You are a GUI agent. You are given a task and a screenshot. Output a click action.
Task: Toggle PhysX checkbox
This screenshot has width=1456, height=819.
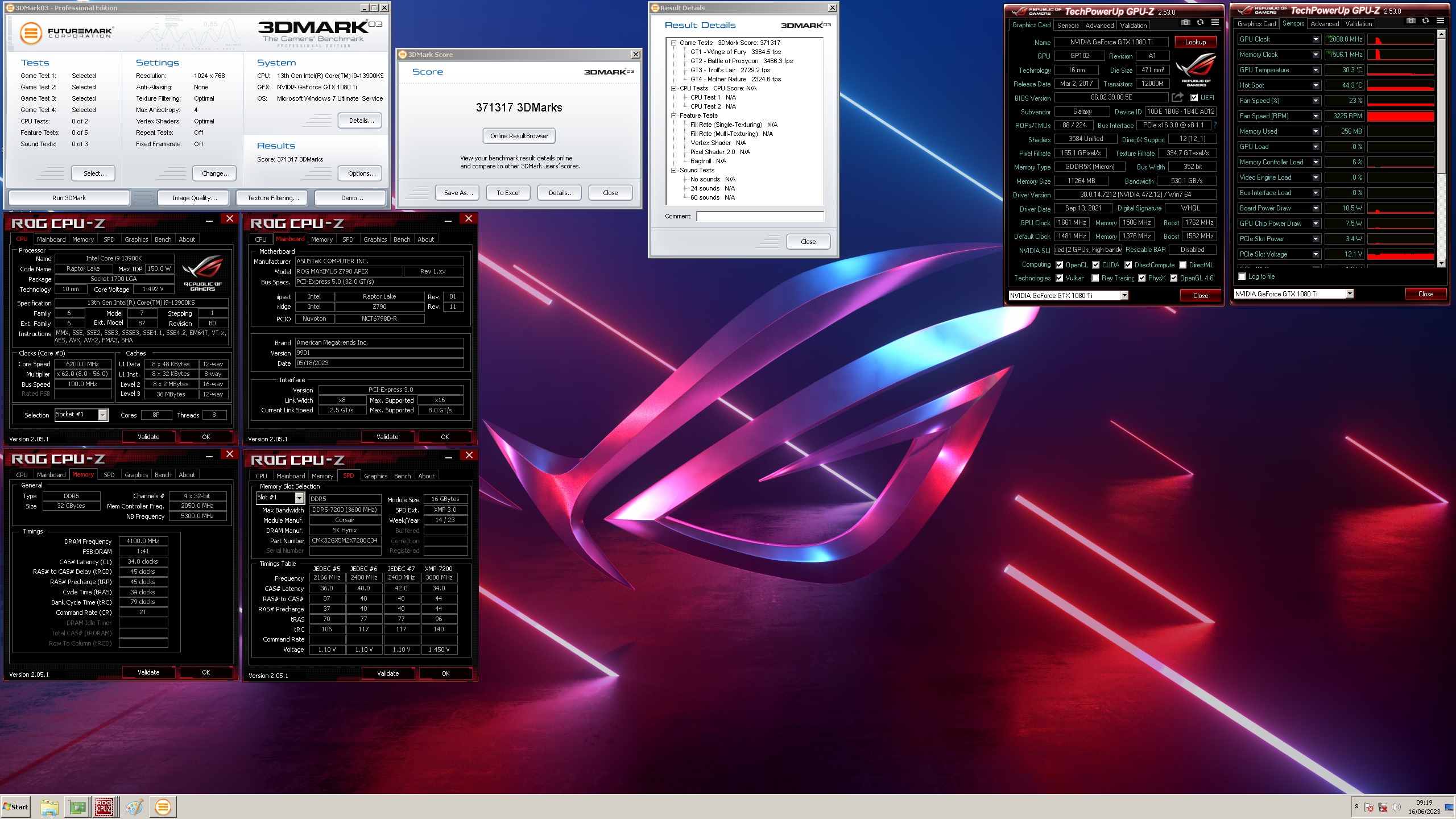(1142, 278)
